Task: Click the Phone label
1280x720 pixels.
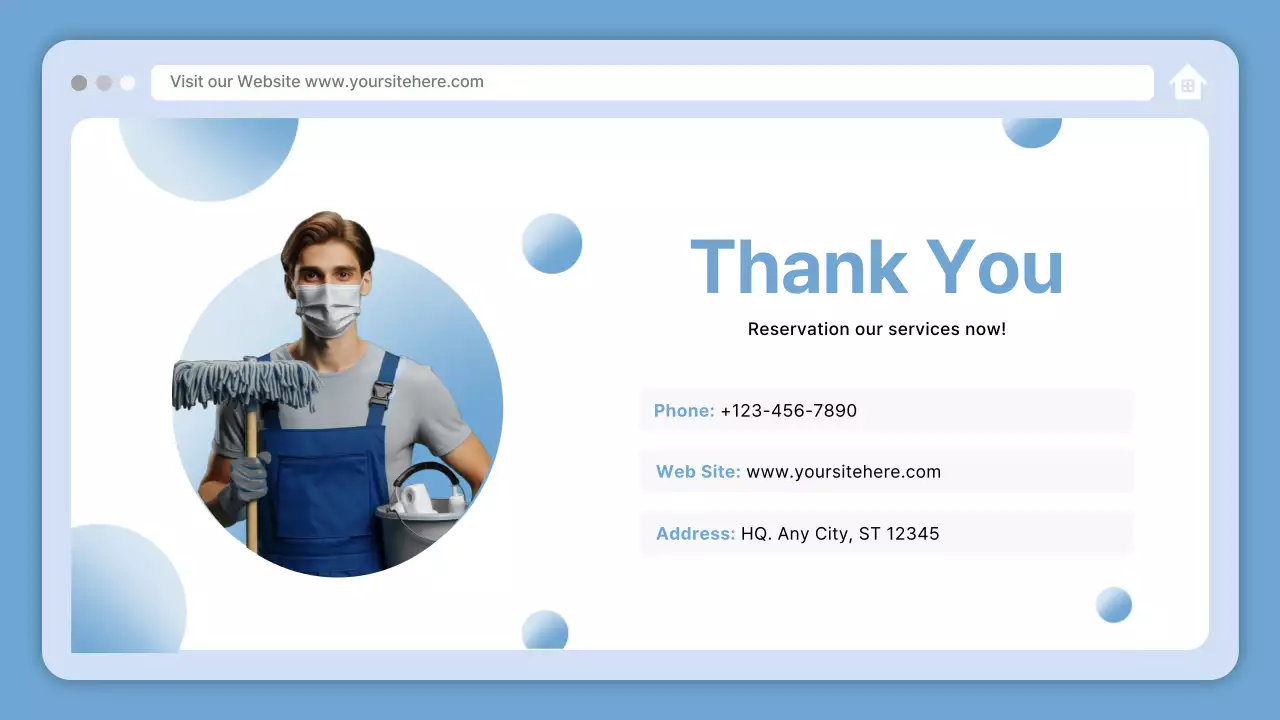Action: pyautogui.click(x=684, y=411)
